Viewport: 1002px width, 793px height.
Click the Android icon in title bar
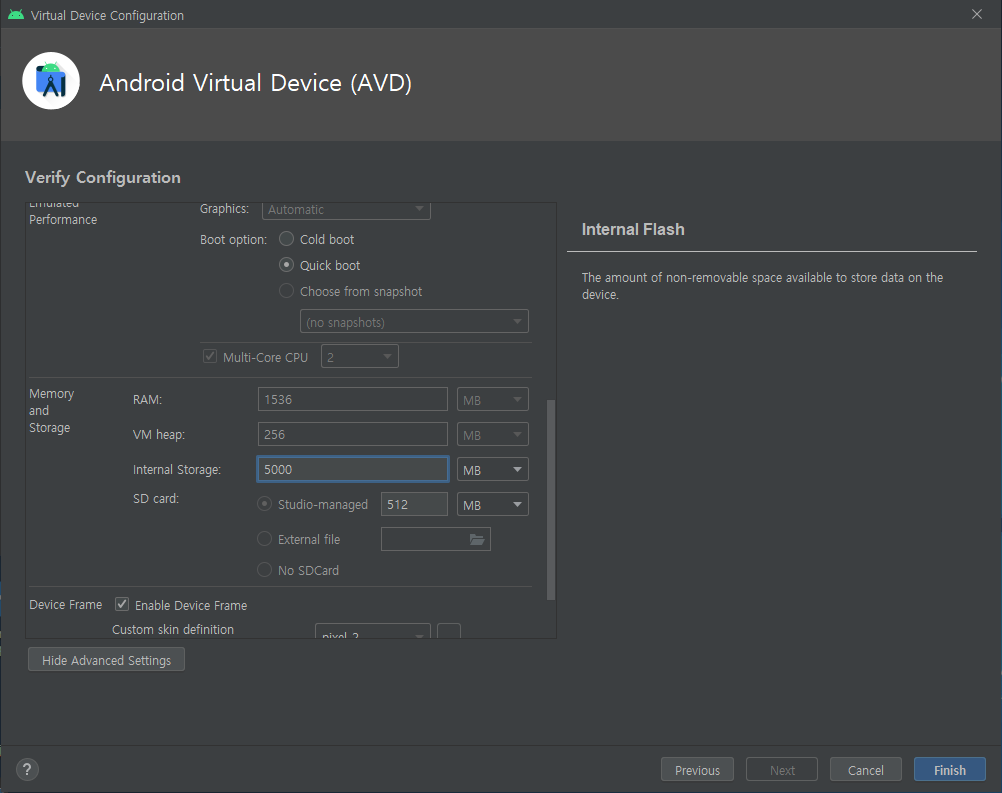16,15
